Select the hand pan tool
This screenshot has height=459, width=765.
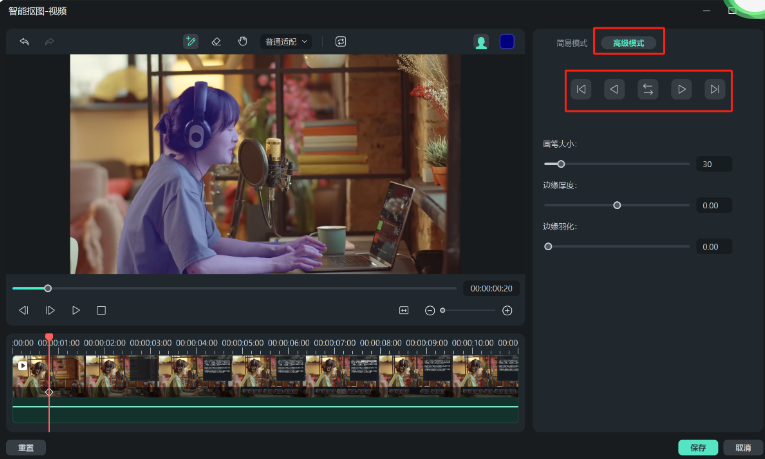point(242,42)
